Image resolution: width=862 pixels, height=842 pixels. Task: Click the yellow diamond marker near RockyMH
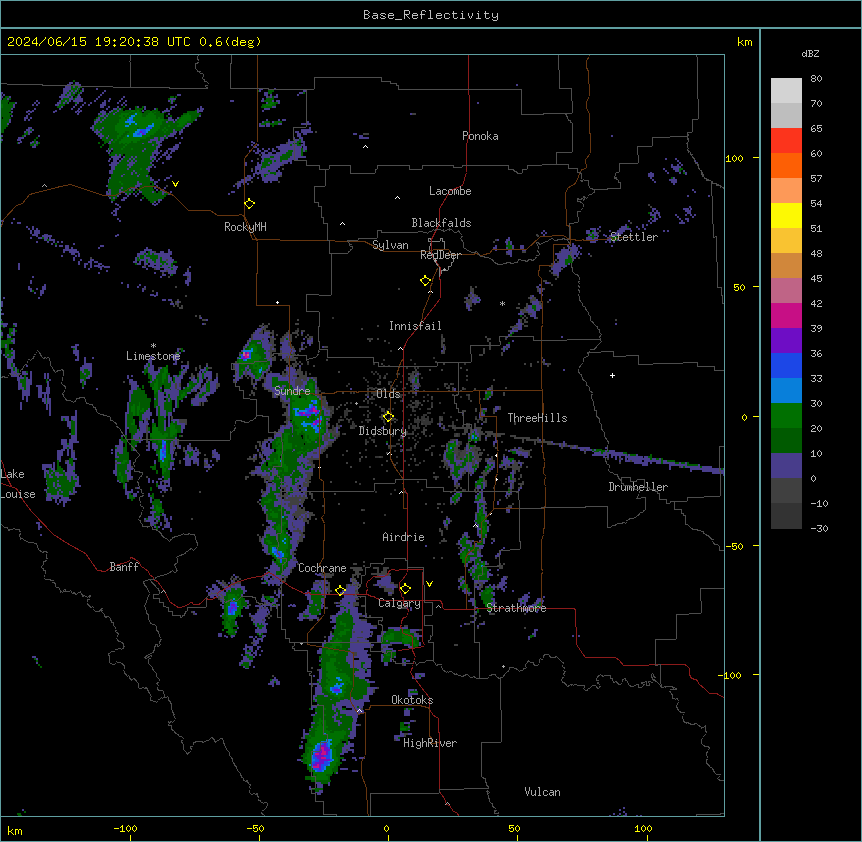coord(250,204)
